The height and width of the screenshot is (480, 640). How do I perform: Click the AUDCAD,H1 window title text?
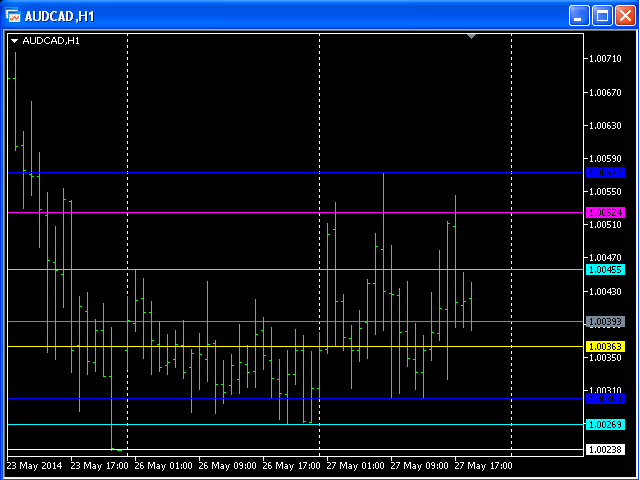click(60, 16)
